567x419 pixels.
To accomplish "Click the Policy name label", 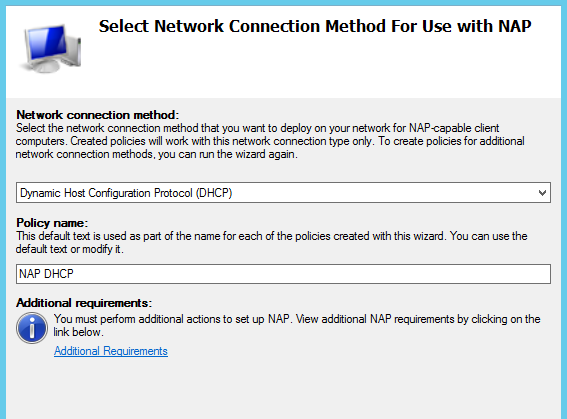I will pos(52,223).
